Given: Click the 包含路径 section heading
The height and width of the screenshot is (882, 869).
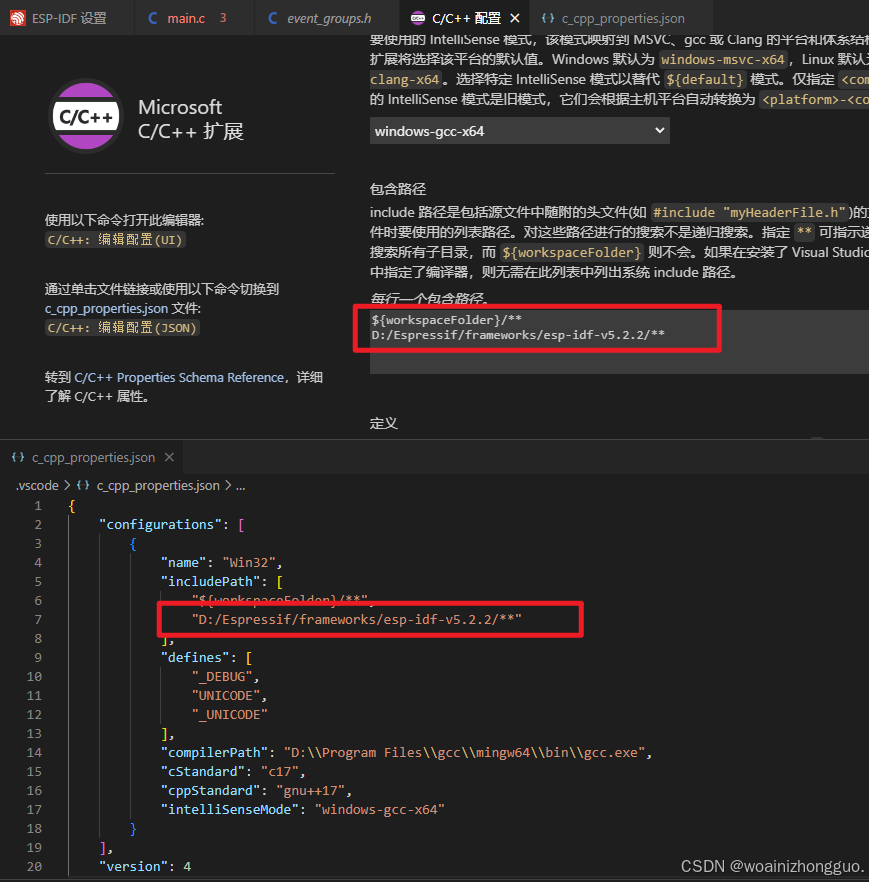Looking at the screenshot, I should point(398,188).
